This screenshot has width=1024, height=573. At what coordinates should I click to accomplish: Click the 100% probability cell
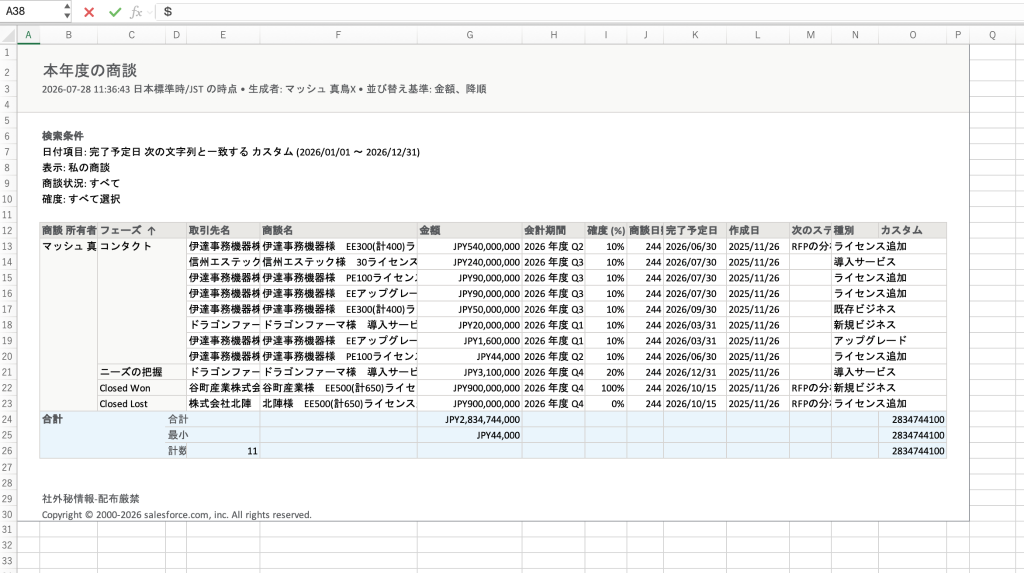click(605, 387)
